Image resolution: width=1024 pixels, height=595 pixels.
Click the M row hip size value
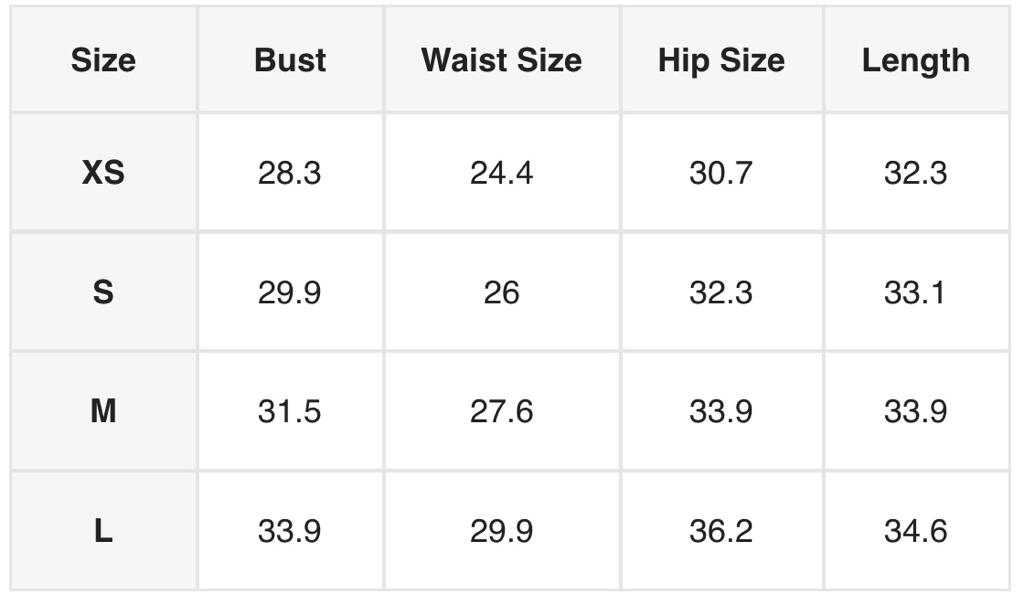[721, 411]
